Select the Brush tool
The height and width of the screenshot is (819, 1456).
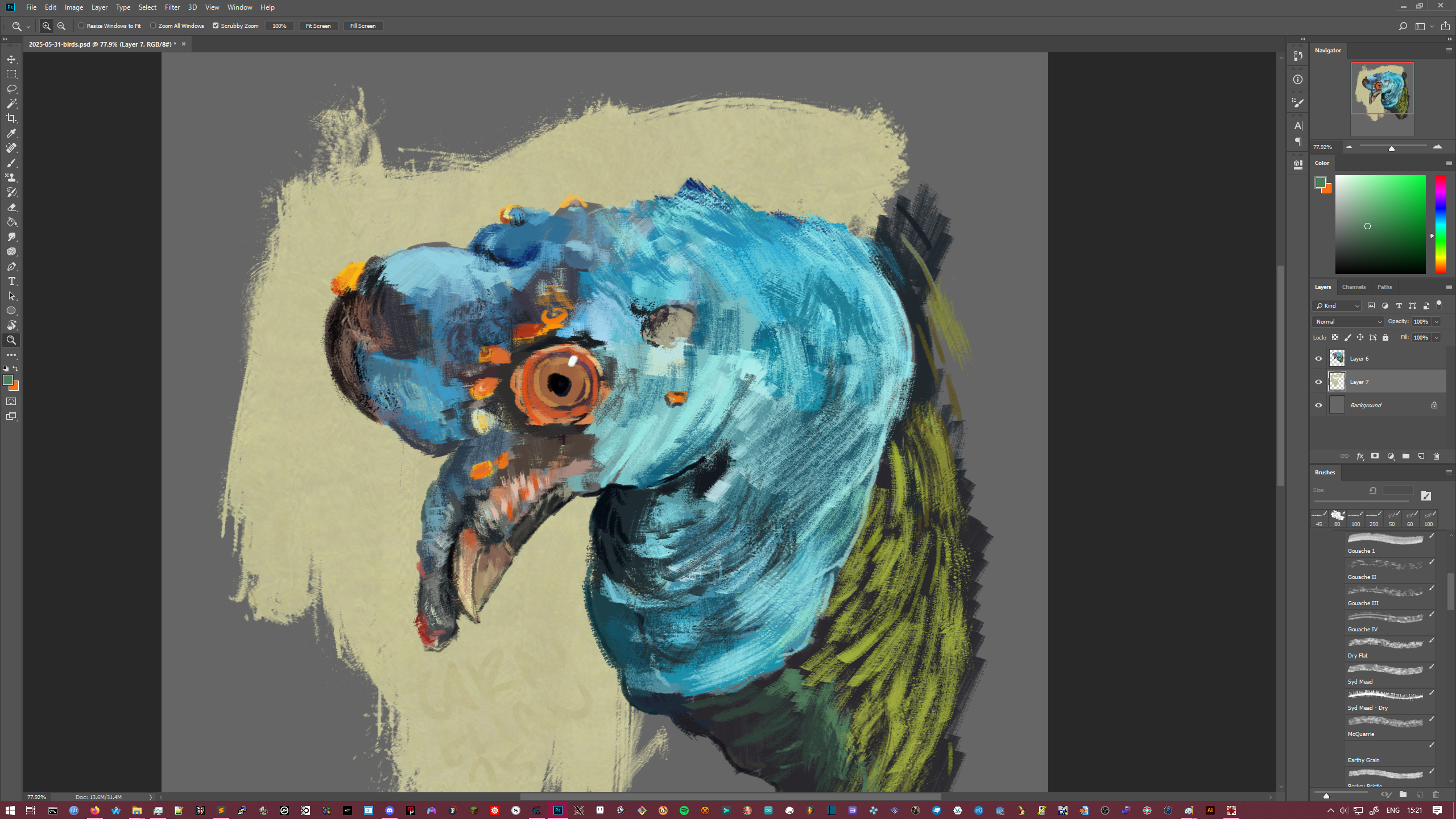11,163
